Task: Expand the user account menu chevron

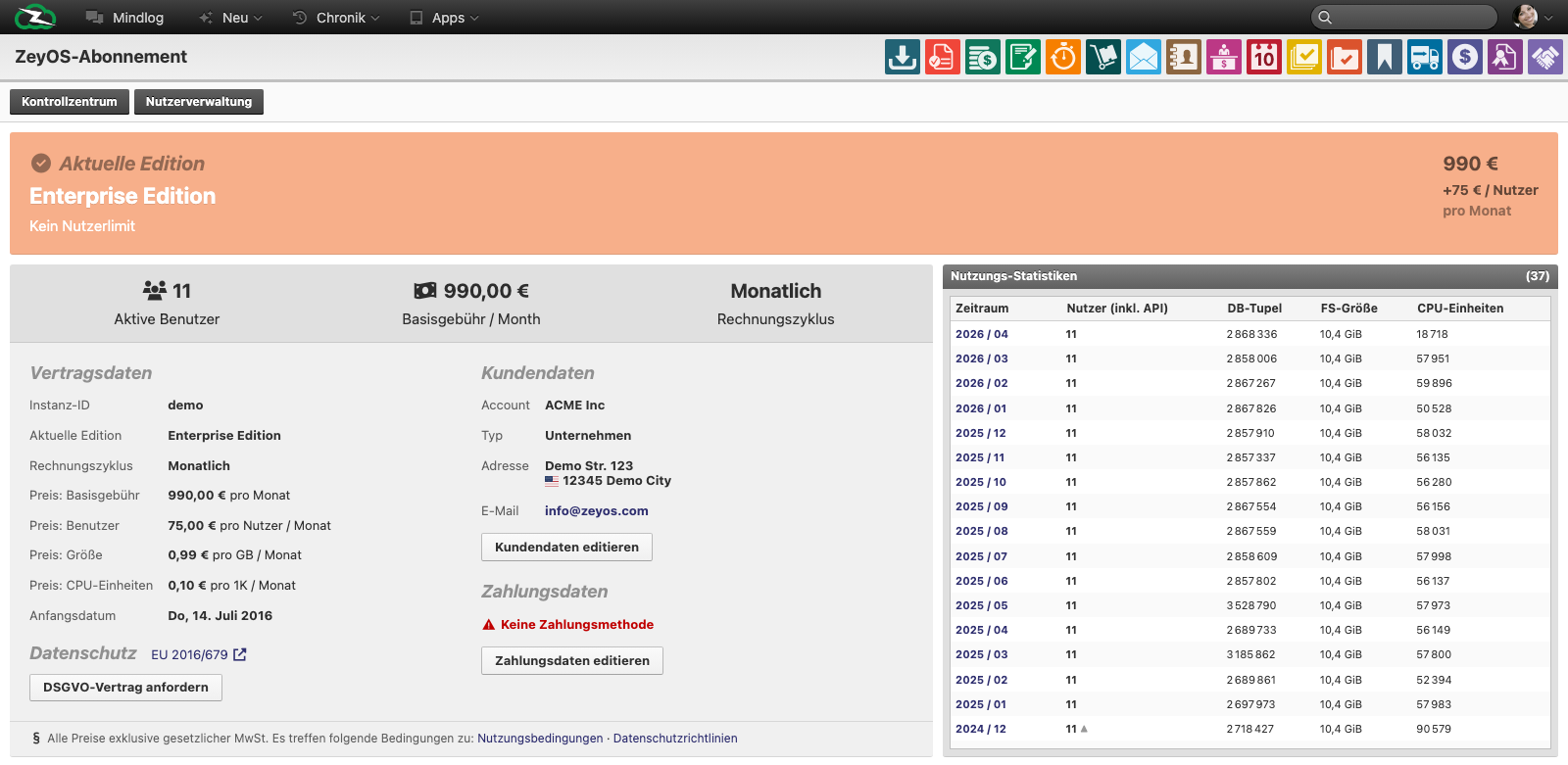Action: point(1548,18)
